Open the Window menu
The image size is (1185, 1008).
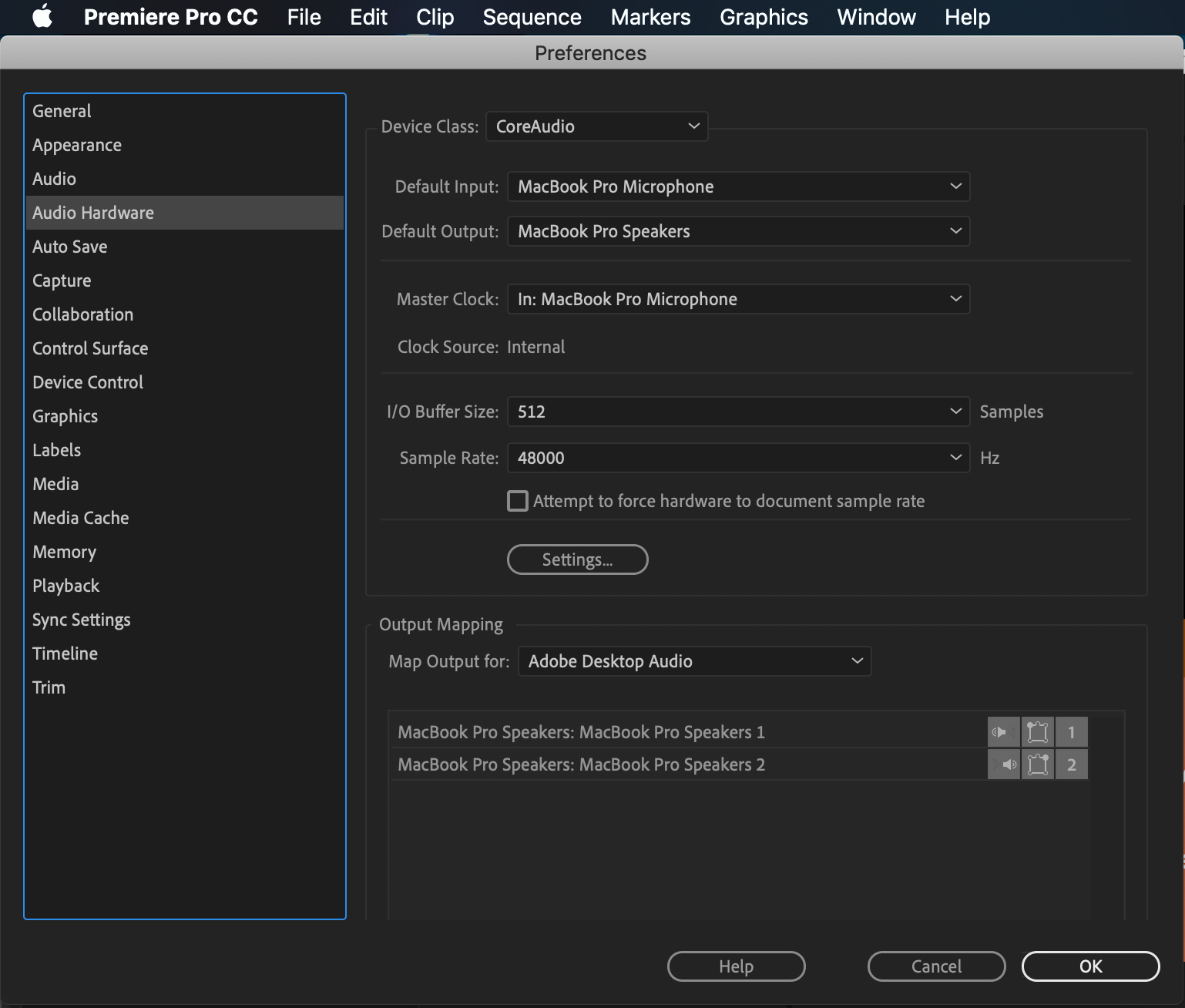pyautogui.click(x=876, y=17)
